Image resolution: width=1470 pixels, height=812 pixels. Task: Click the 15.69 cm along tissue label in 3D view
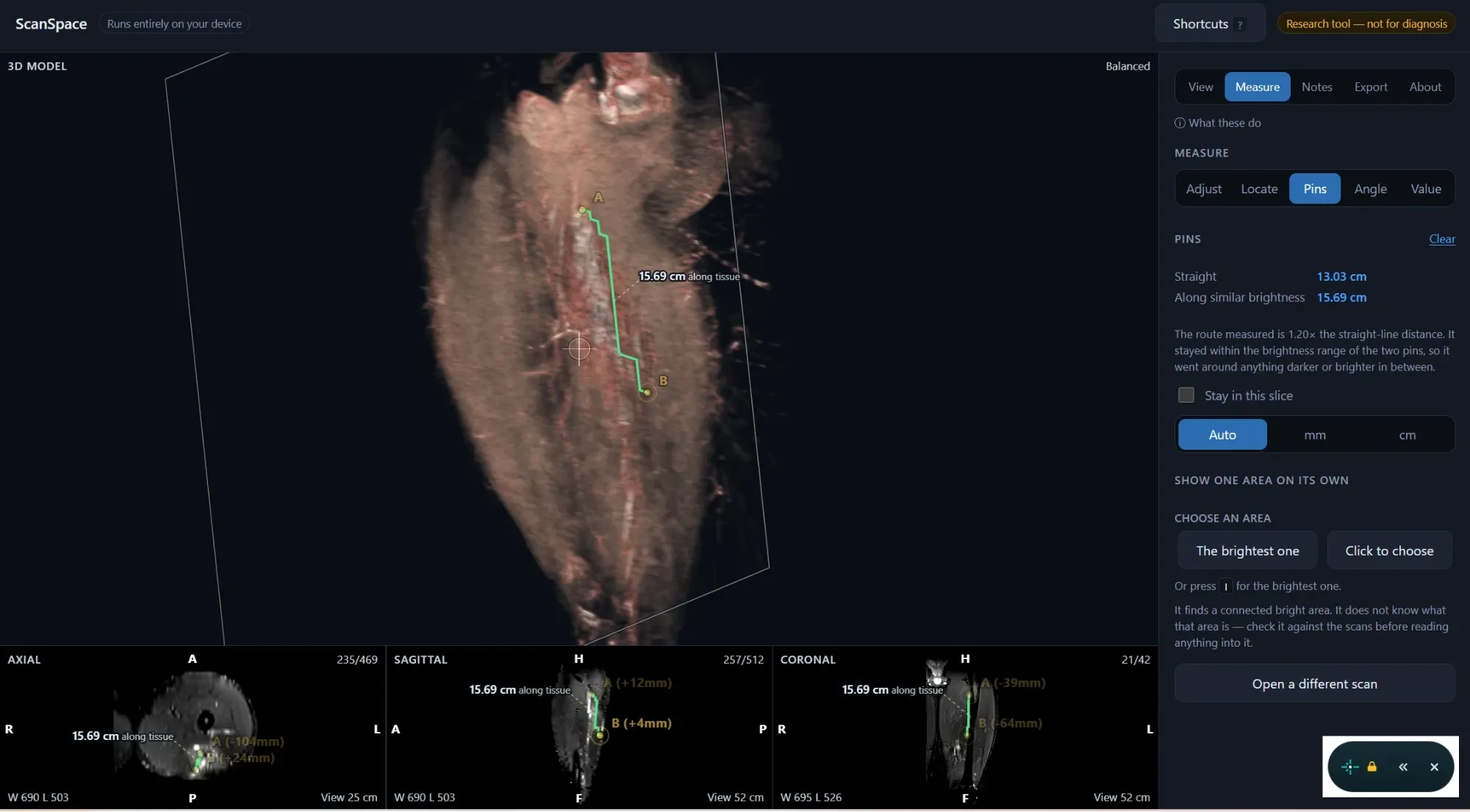click(689, 276)
